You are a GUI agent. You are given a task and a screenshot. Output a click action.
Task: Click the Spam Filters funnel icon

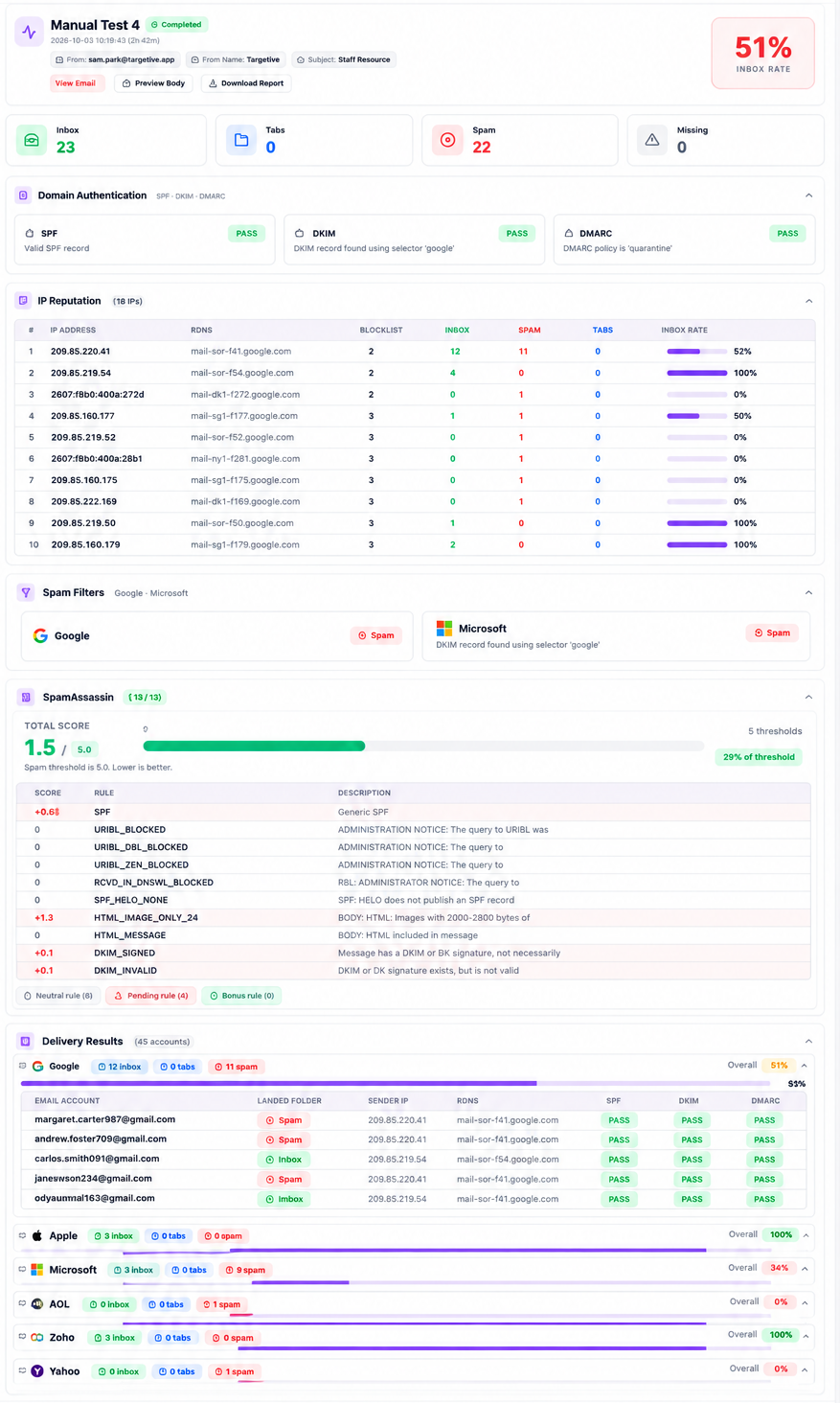coord(26,592)
